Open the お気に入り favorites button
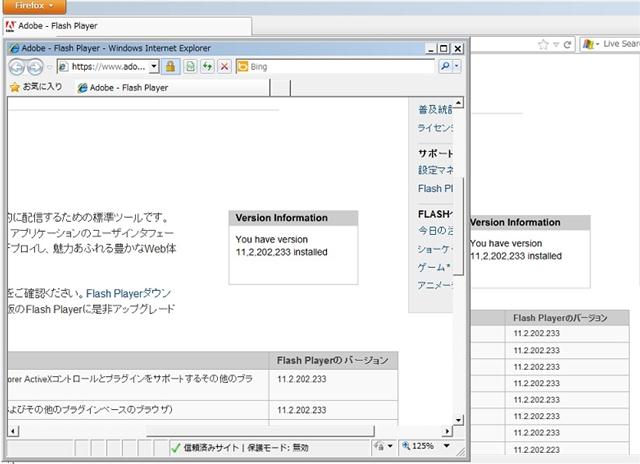 point(36,87)
